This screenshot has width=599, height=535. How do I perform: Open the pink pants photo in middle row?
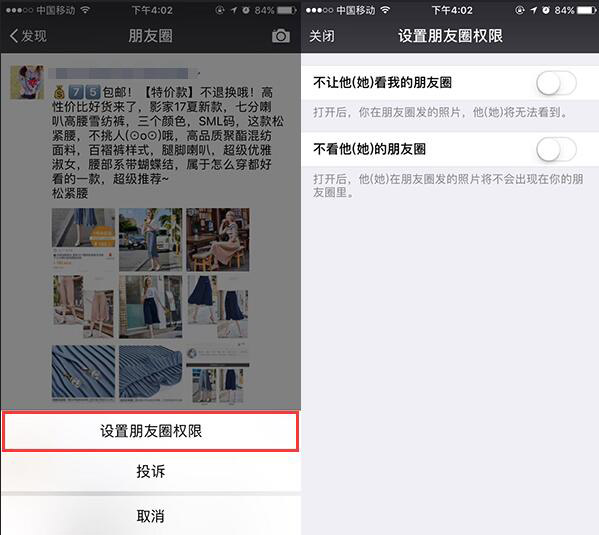point(83,307)
